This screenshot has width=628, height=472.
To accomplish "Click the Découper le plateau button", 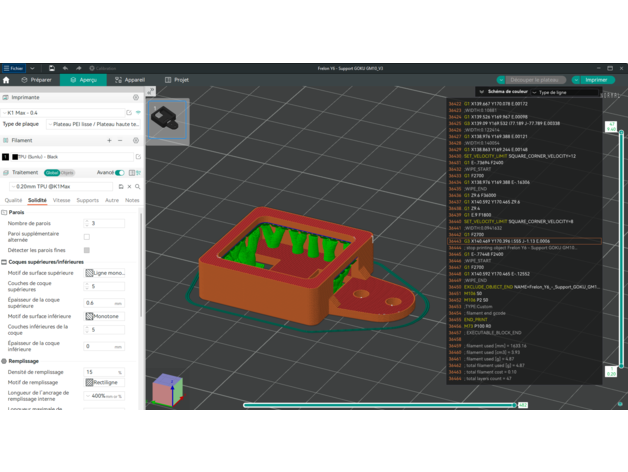I will pos(533,80).
